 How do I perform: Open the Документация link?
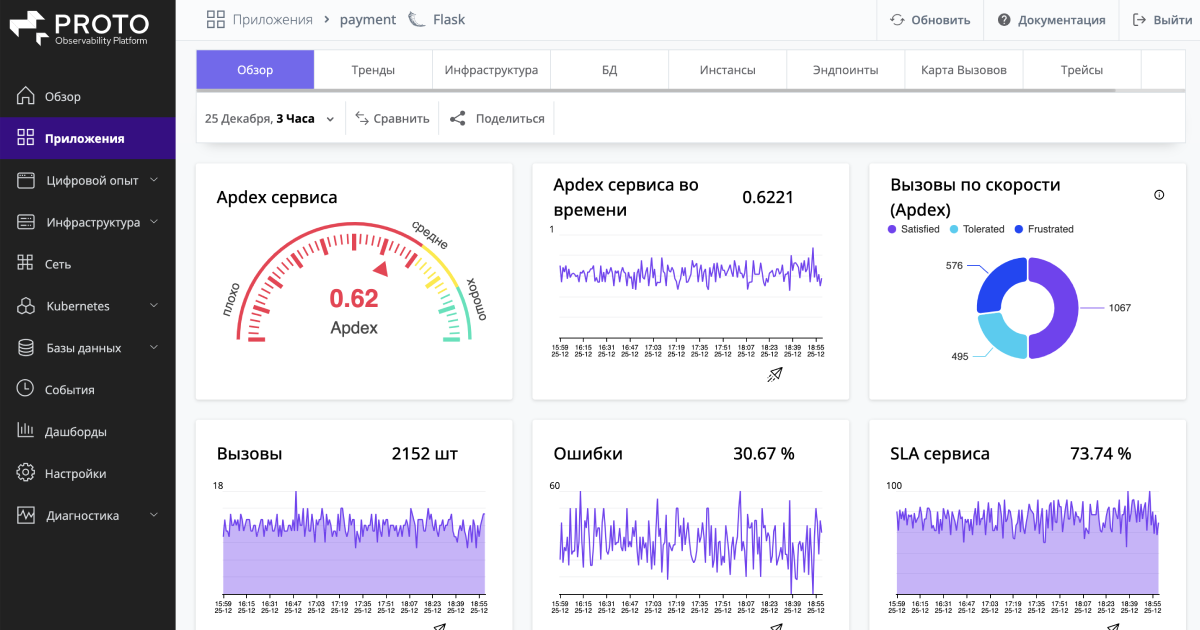point(1051,19)
